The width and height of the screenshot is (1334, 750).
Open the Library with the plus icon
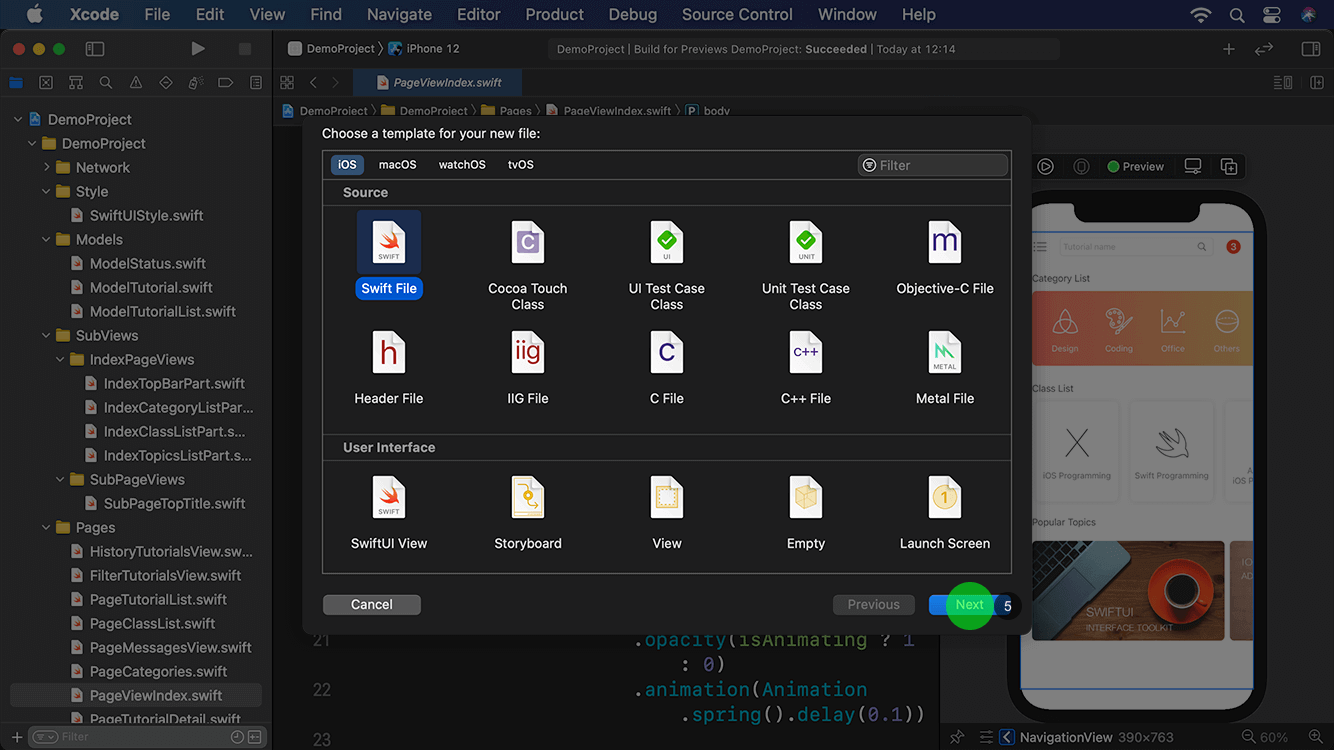point(1229,49)
